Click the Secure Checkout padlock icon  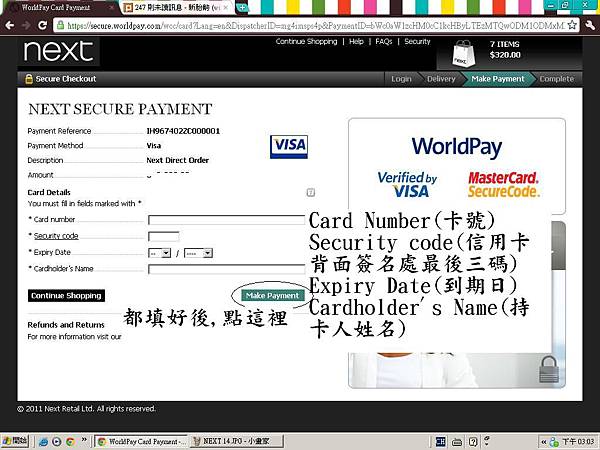click(x=29, y=79)
